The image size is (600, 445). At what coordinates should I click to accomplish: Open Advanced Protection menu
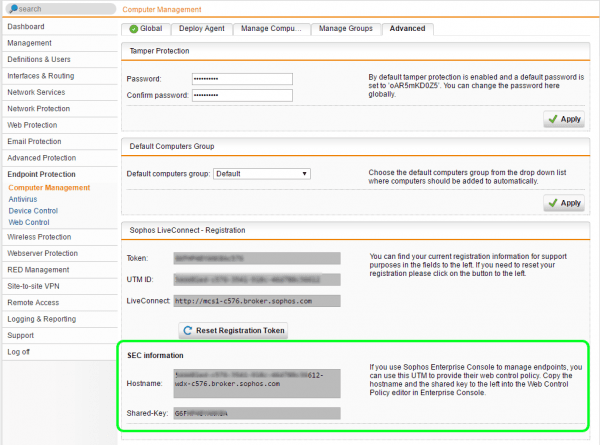click(x=60, y=158)
